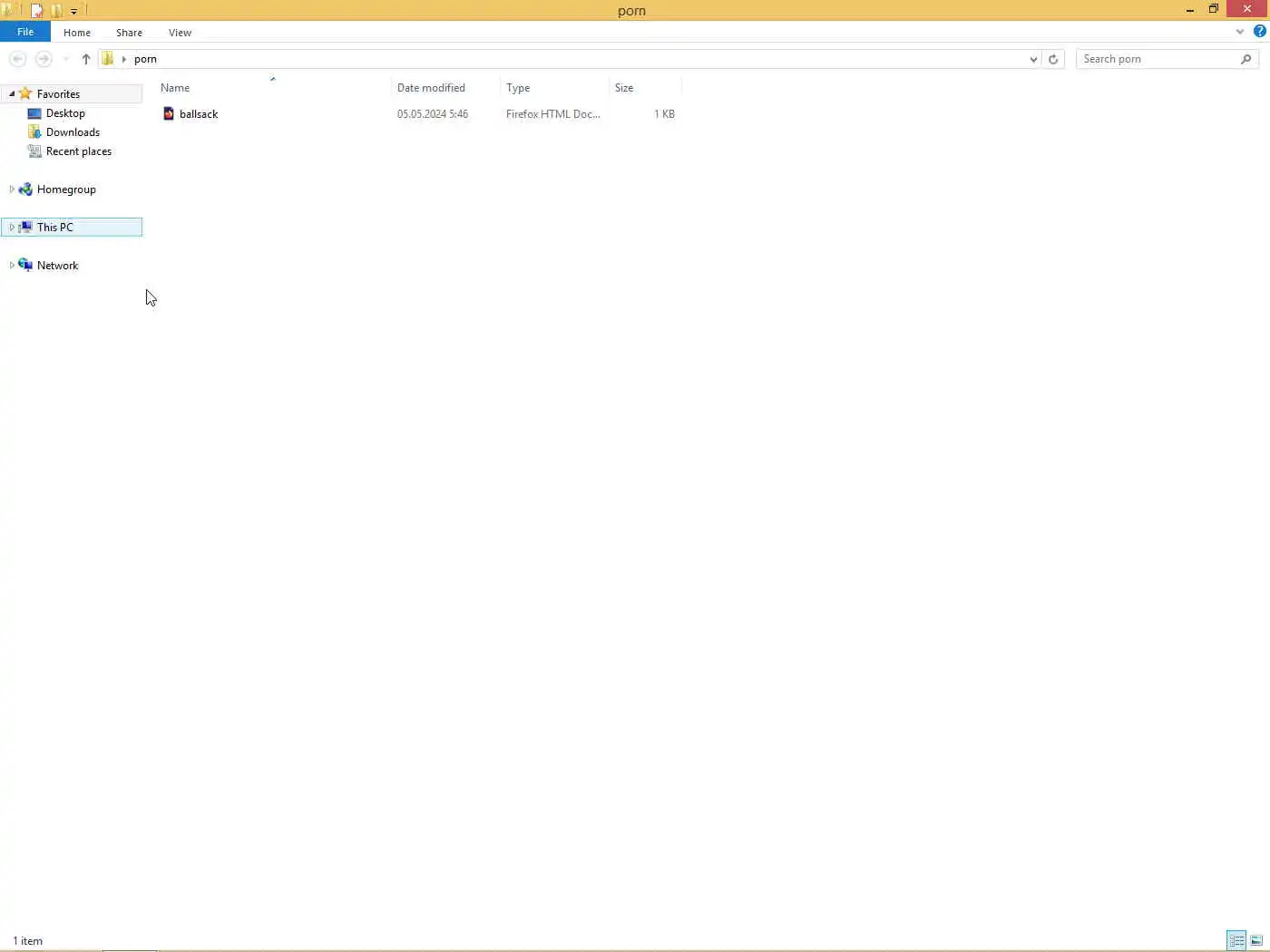
Task: Expand the This PC node
Action: [x=12, y=228]
